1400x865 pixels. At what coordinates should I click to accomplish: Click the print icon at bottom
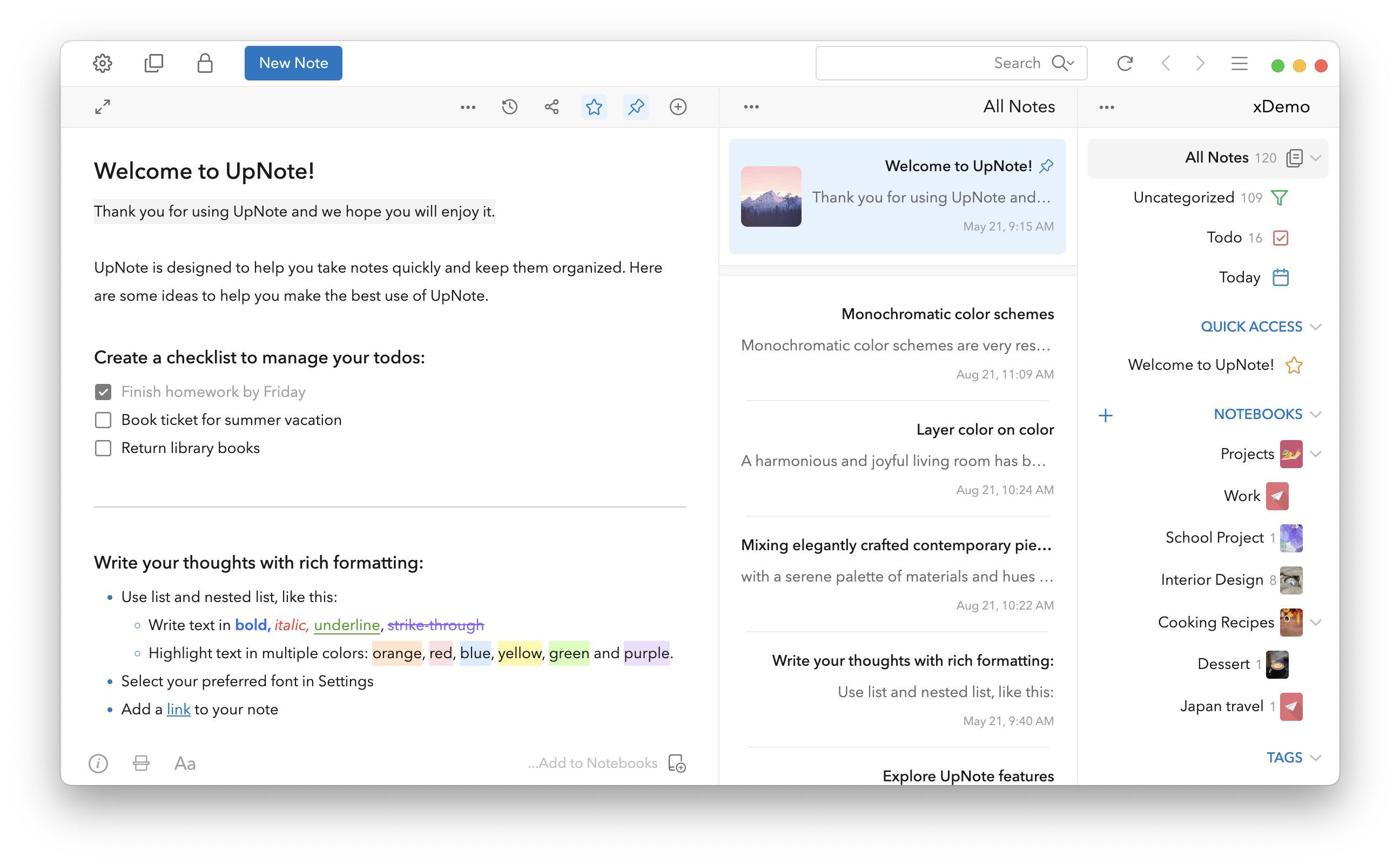click(x=142, y=763)
